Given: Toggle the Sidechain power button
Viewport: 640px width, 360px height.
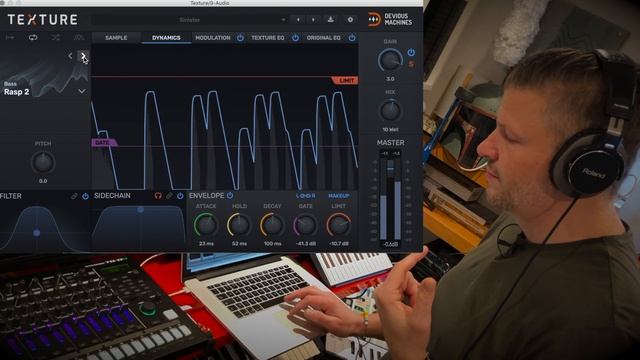Looking at the screenshot, I should coord(180,196).
